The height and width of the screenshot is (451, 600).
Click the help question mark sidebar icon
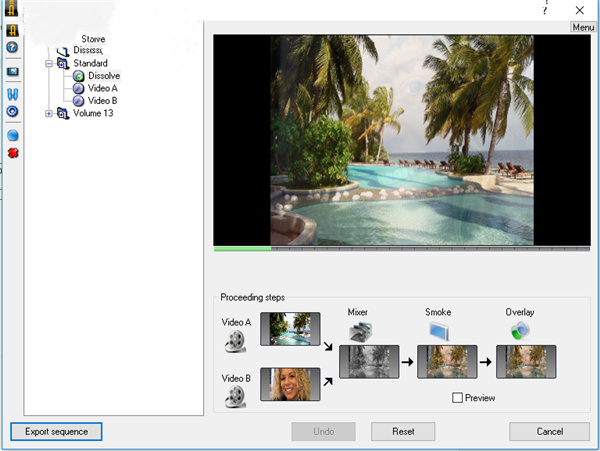click(x=13, y=48)
